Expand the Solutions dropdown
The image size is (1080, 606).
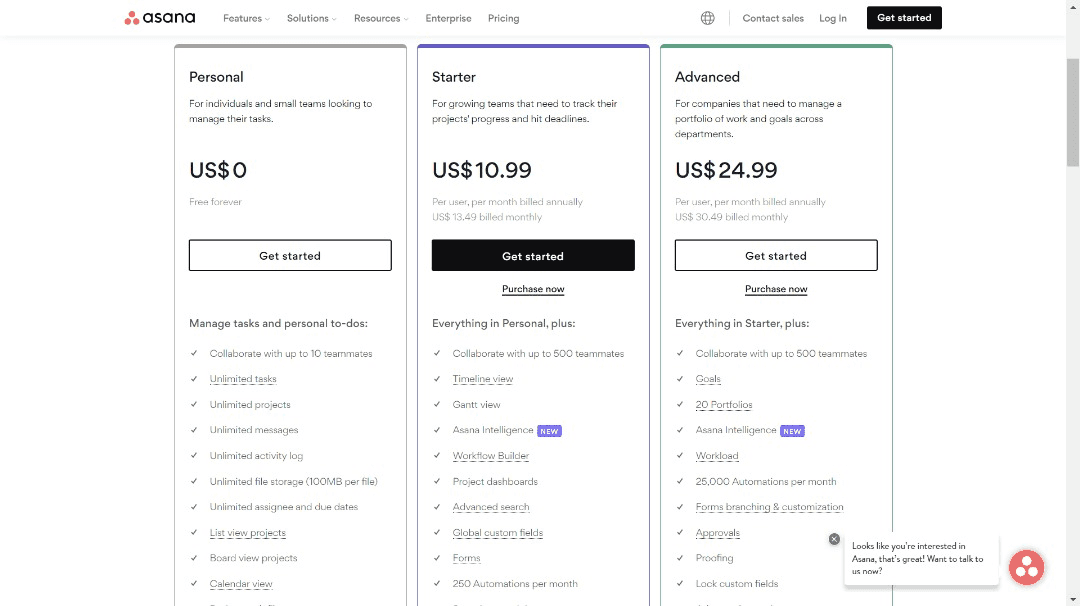310,18
